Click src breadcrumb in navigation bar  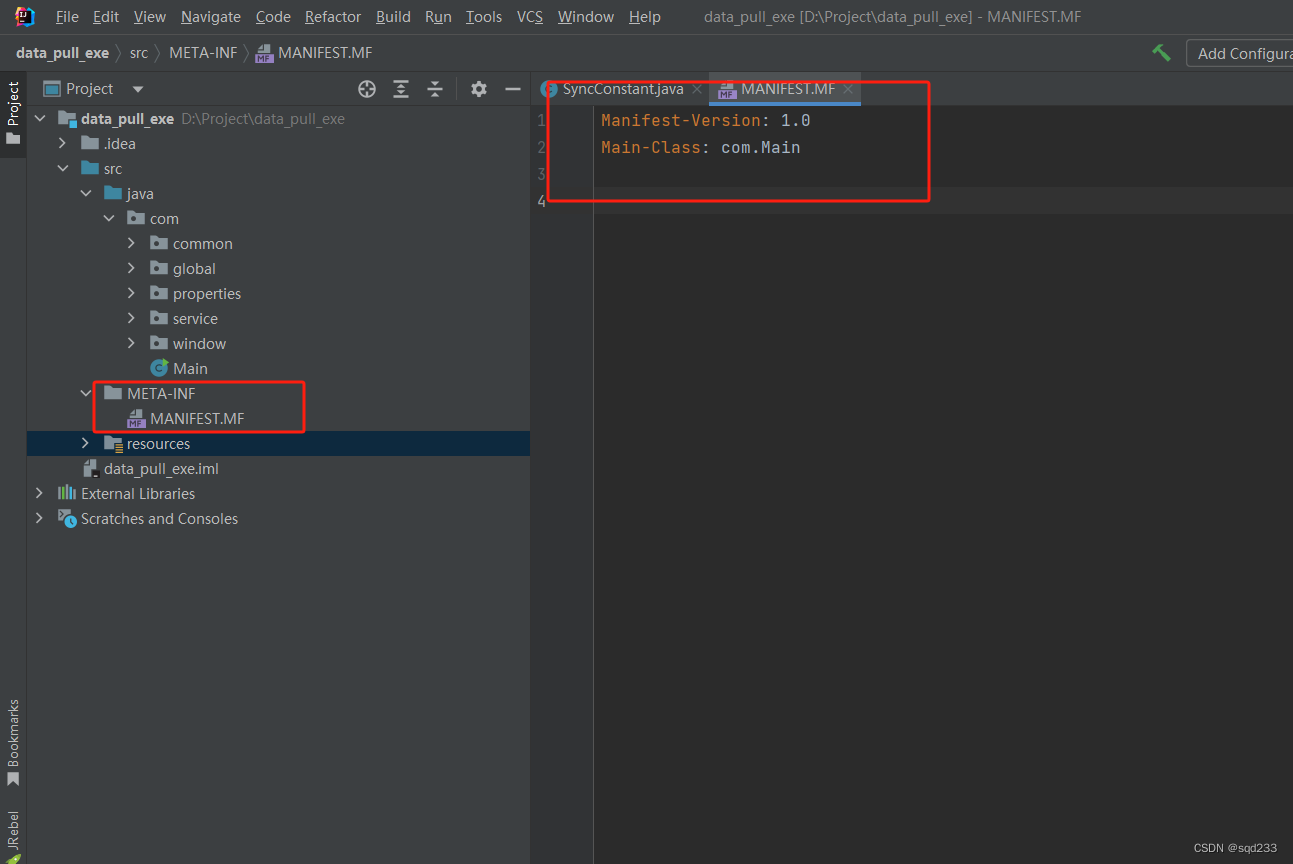139,53
